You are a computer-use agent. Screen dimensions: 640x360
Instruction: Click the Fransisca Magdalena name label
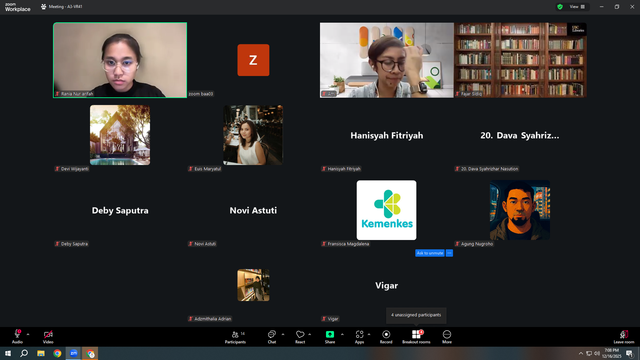[345, 244]
